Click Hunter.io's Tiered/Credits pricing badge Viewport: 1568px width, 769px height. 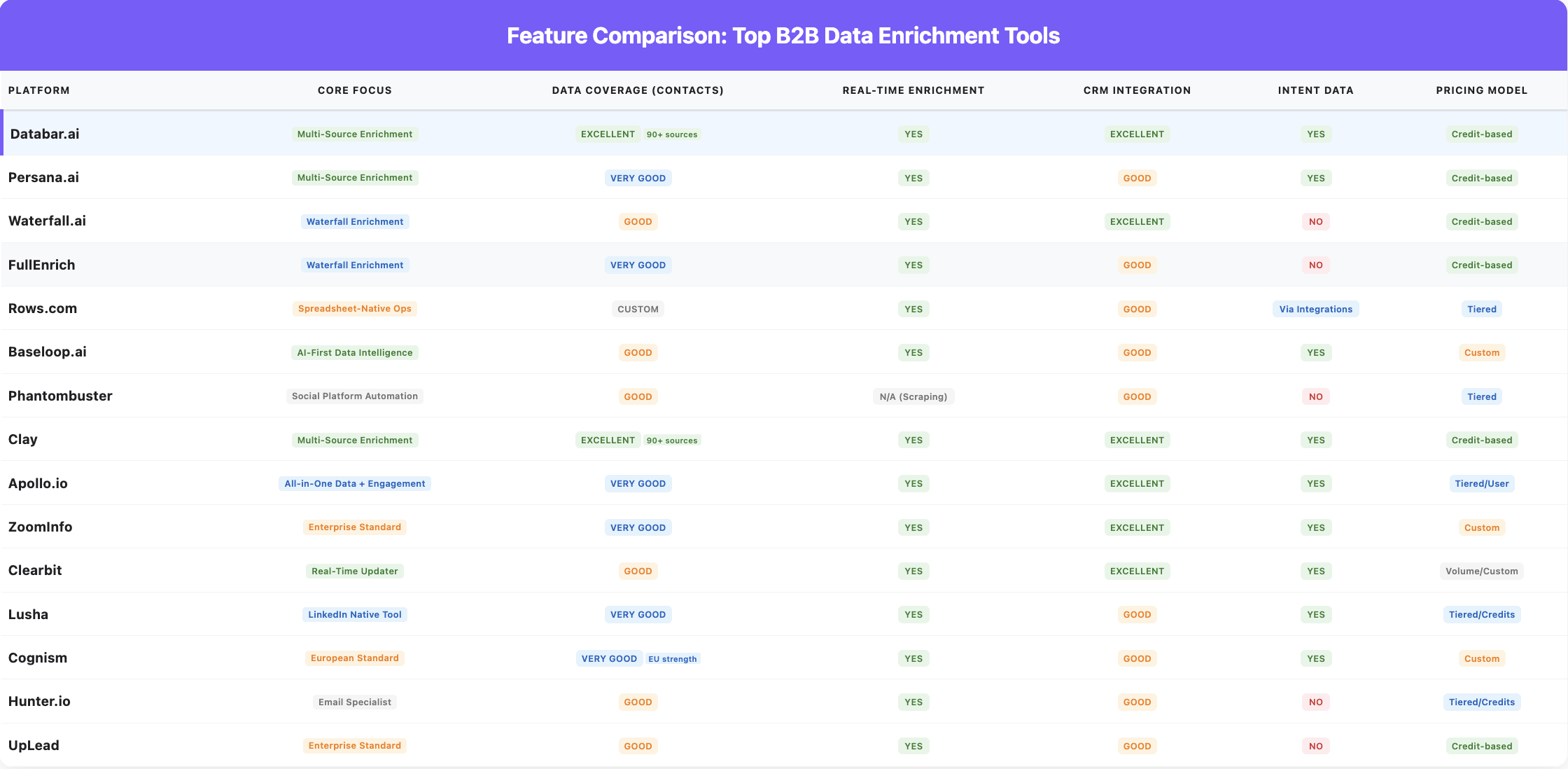point(1482,702)
